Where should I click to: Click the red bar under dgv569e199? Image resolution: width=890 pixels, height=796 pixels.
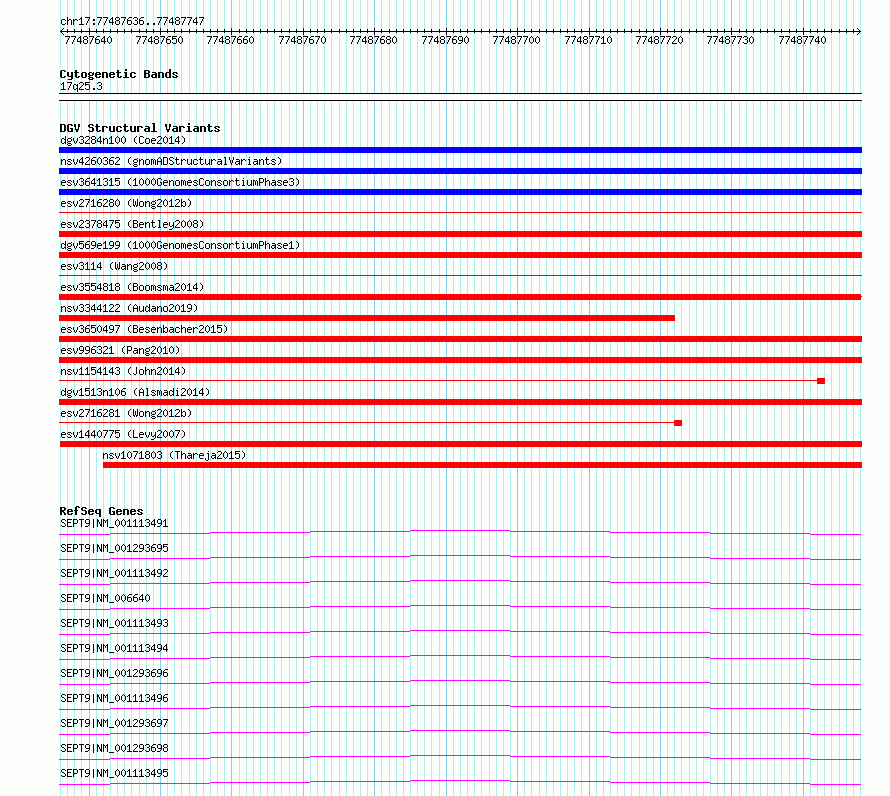point(460,255)
